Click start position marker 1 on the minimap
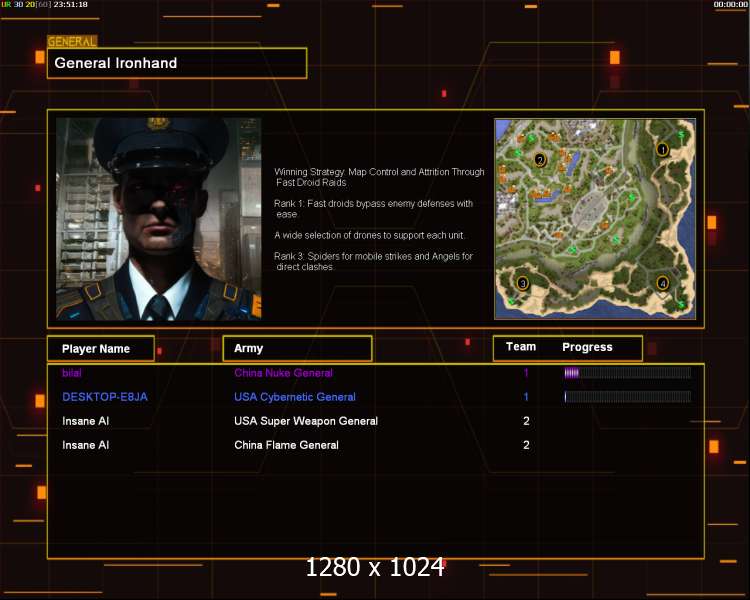Image resolution: width=750 pixels, height=600 pixels. click(x=662, y=150)
